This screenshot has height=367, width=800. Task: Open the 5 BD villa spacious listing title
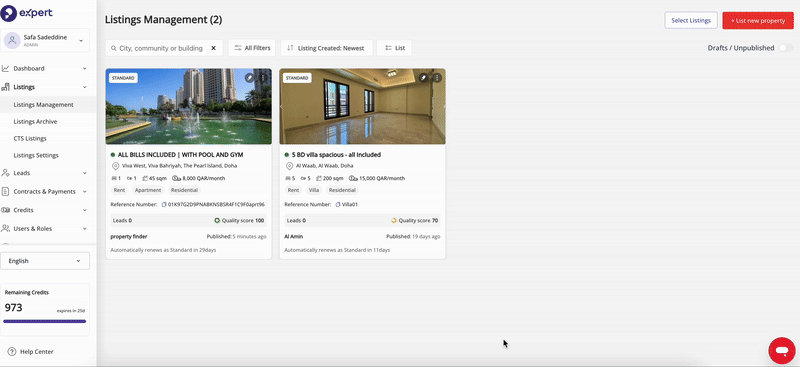click(336, 155)
